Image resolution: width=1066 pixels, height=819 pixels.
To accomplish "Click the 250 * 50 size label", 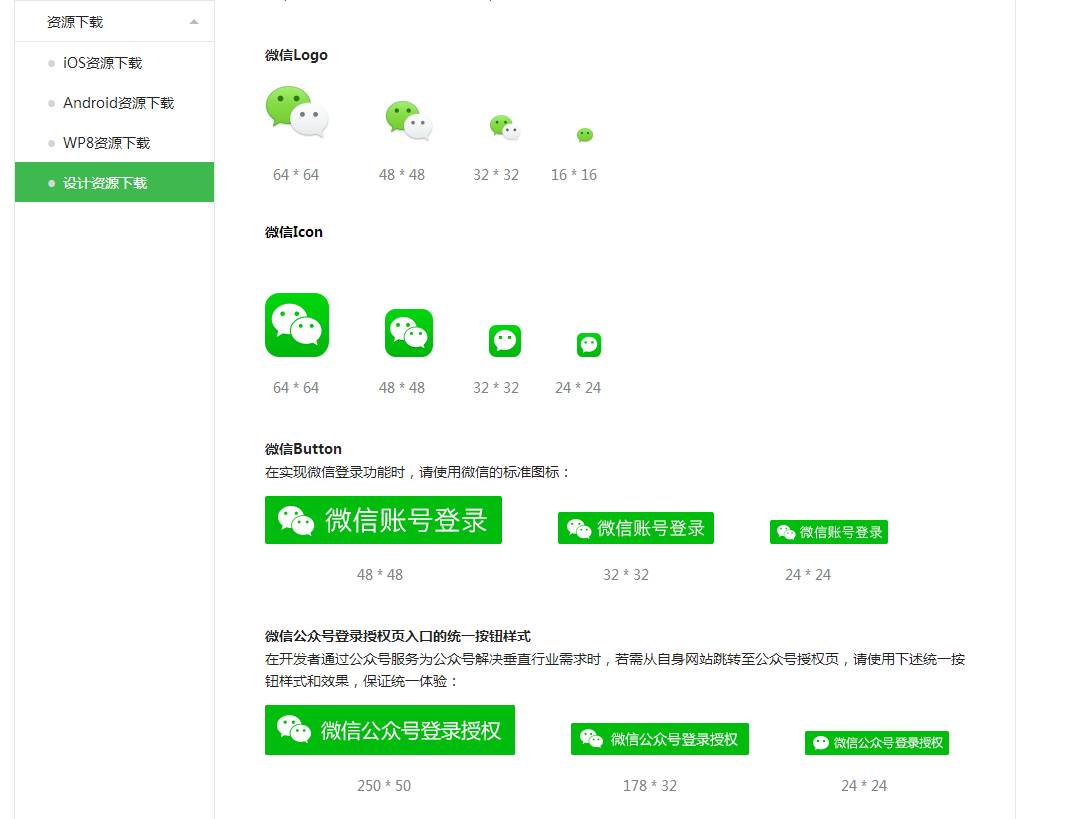I will click(x=384, y=786).
